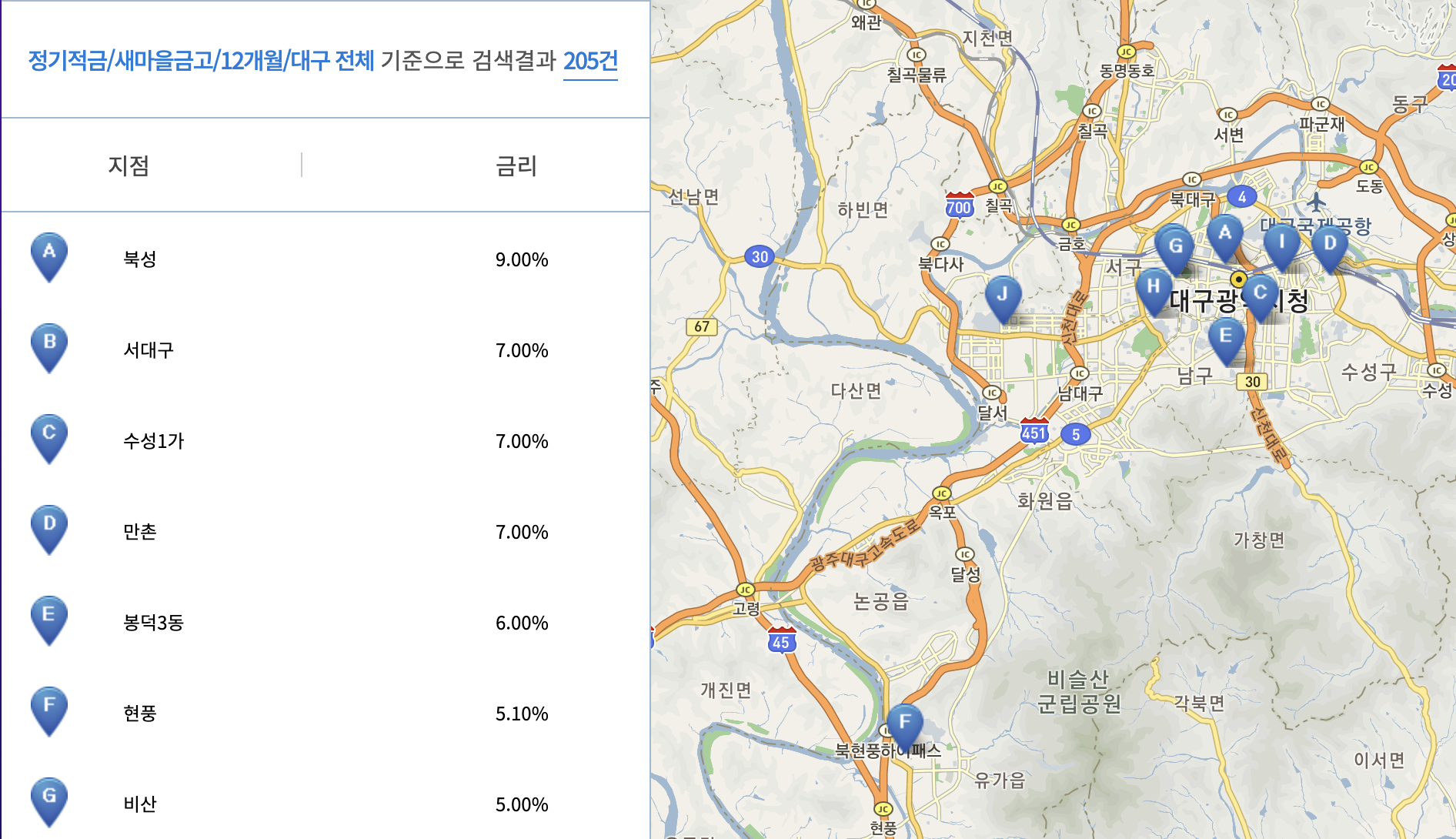Select map pin G on the map
This screenshot has width=1456, height=839.
point(1176,252)
